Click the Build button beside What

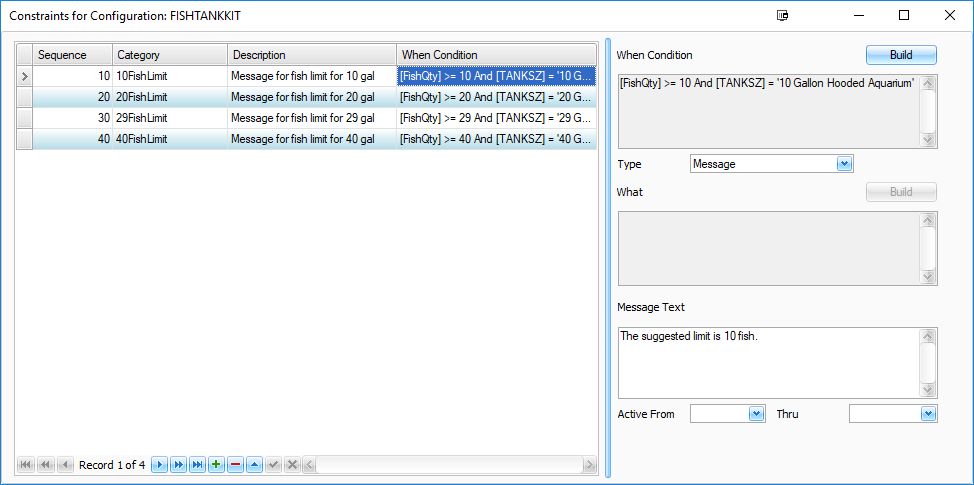click(901, 192)
